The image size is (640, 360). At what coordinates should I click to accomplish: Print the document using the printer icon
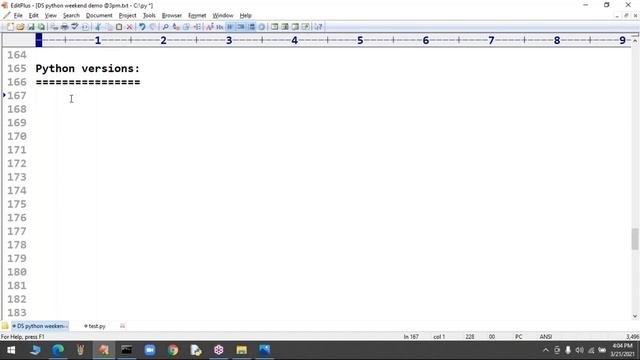point(64,27)
